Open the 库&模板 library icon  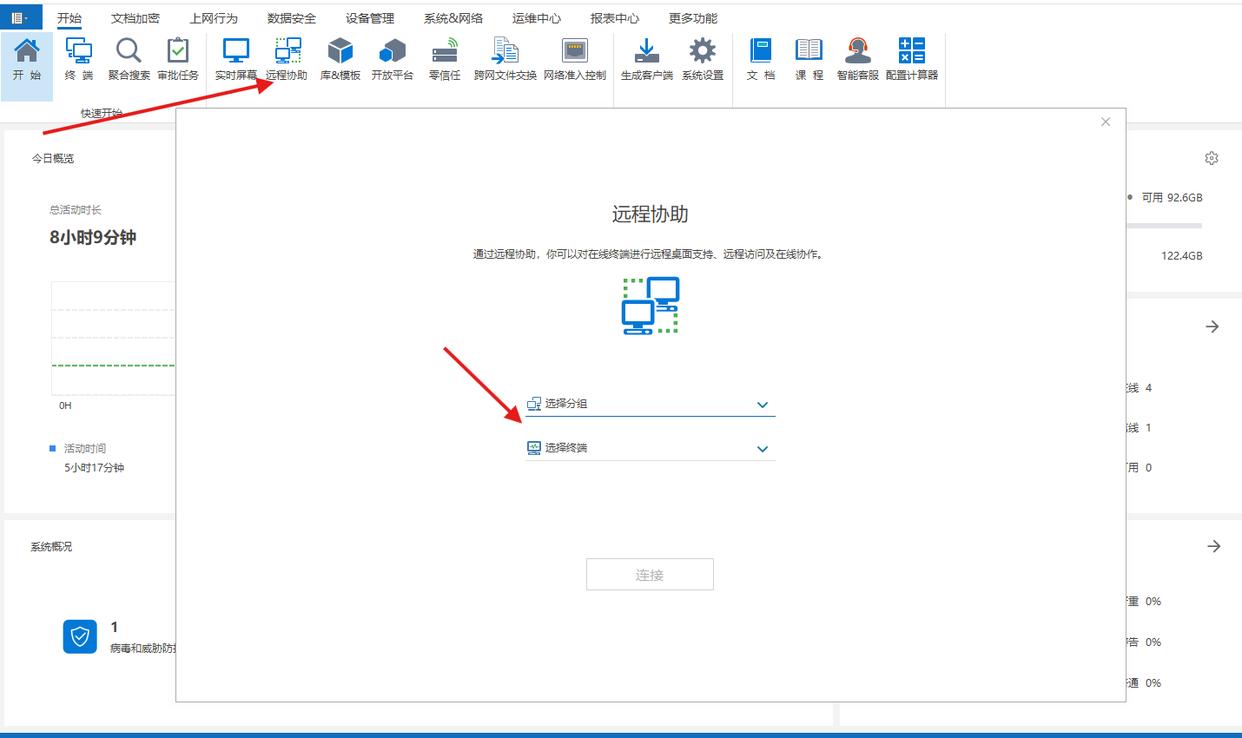coord(340,59)
